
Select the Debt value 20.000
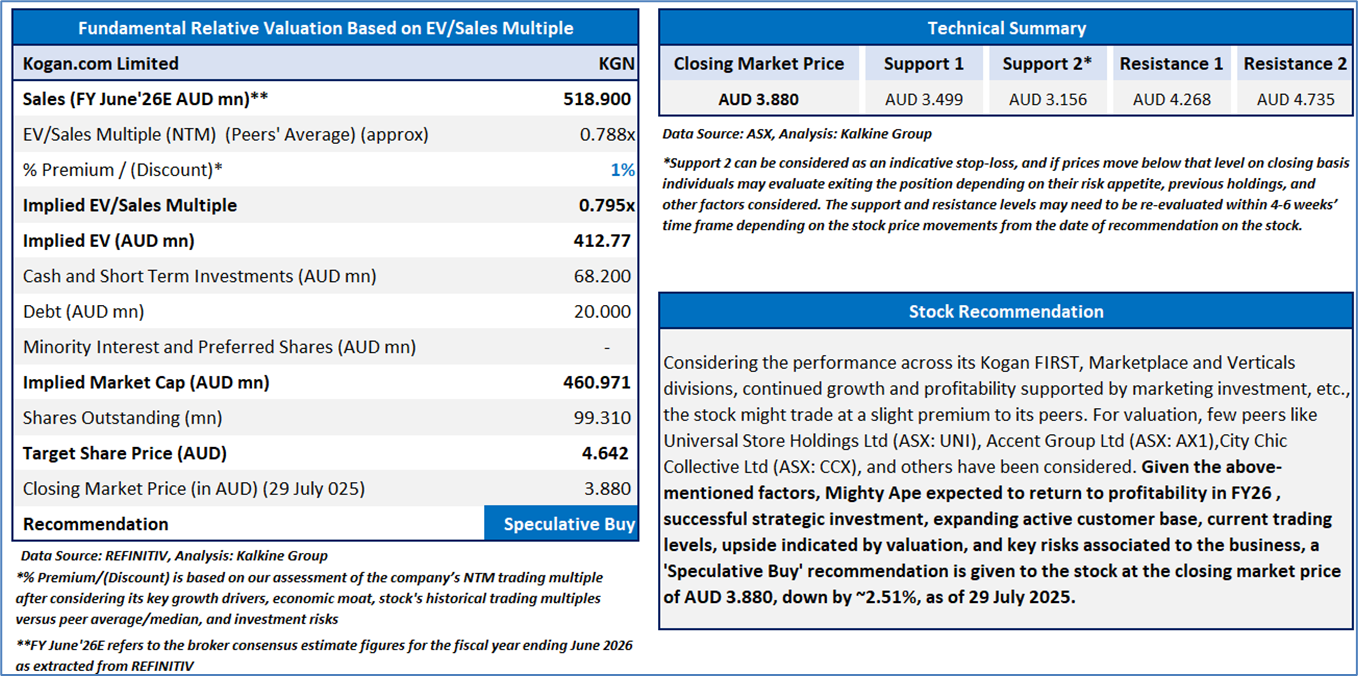coord(603,312)
